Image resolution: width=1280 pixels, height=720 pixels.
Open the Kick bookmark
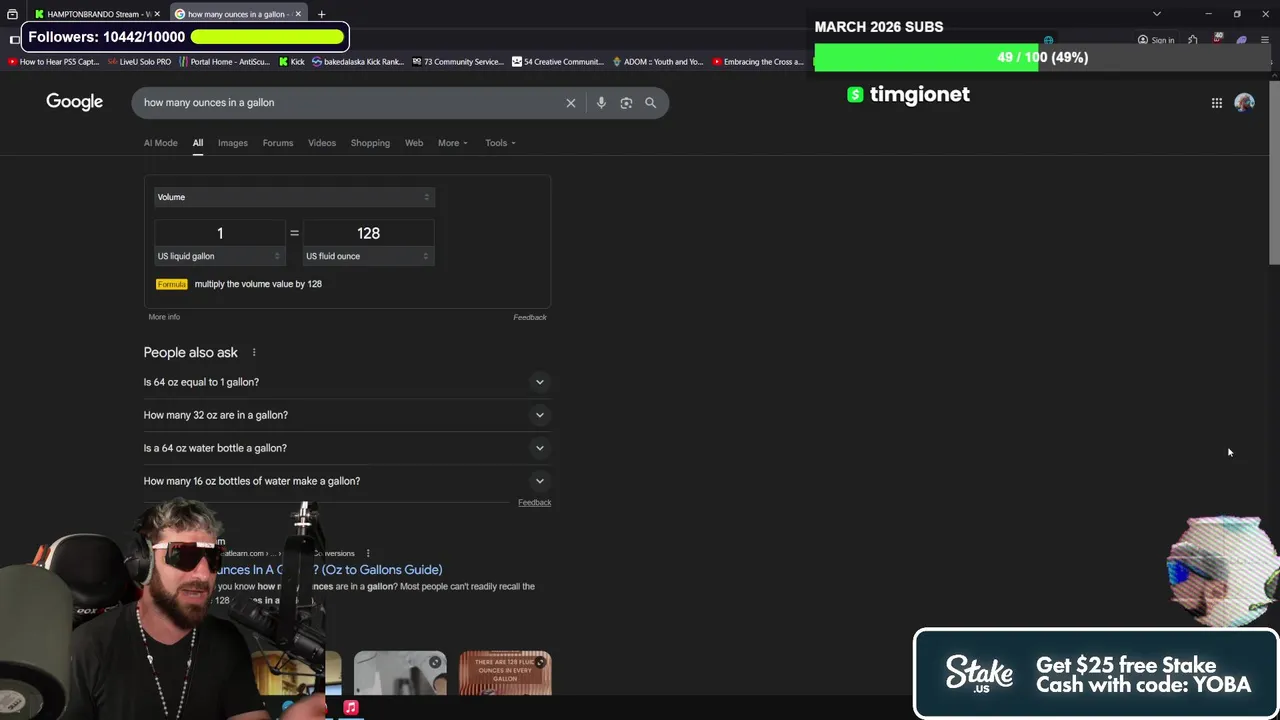click(291, 62)
